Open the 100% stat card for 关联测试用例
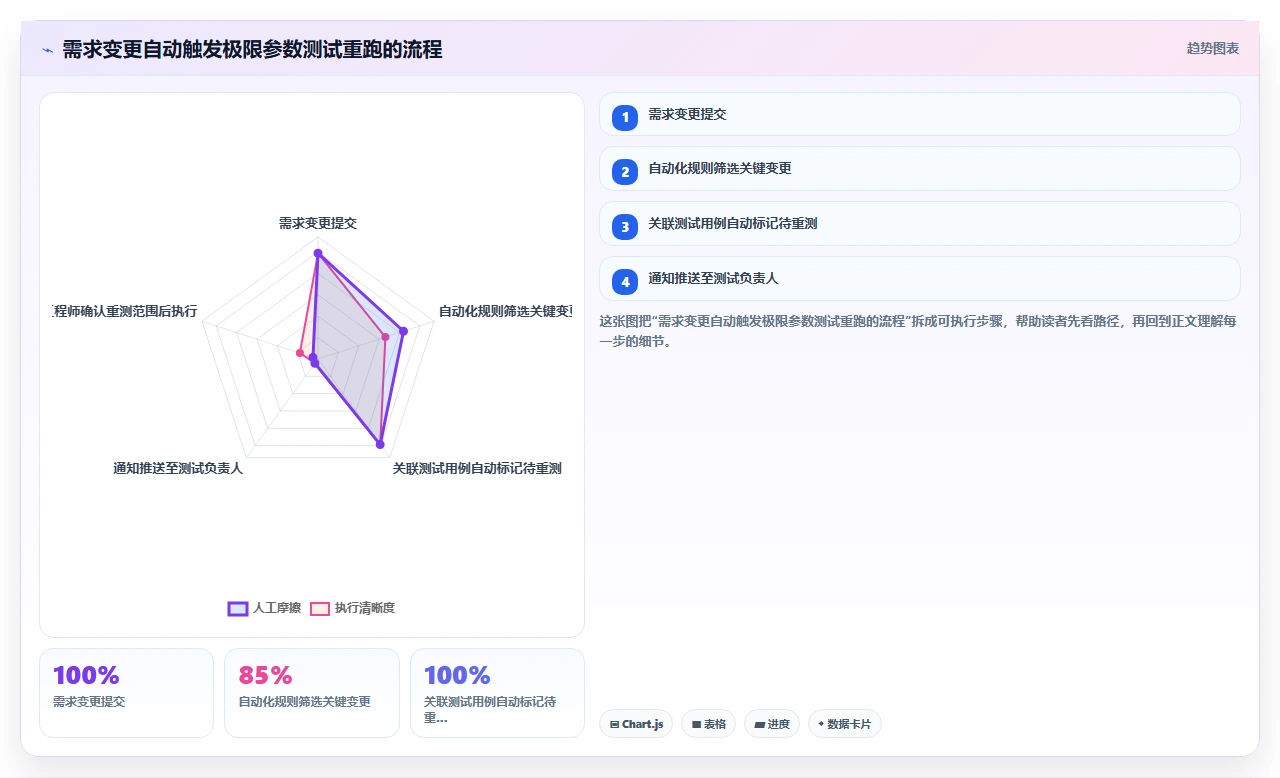The width and height of the screenshot is (1280, 778). click(497, 693)
